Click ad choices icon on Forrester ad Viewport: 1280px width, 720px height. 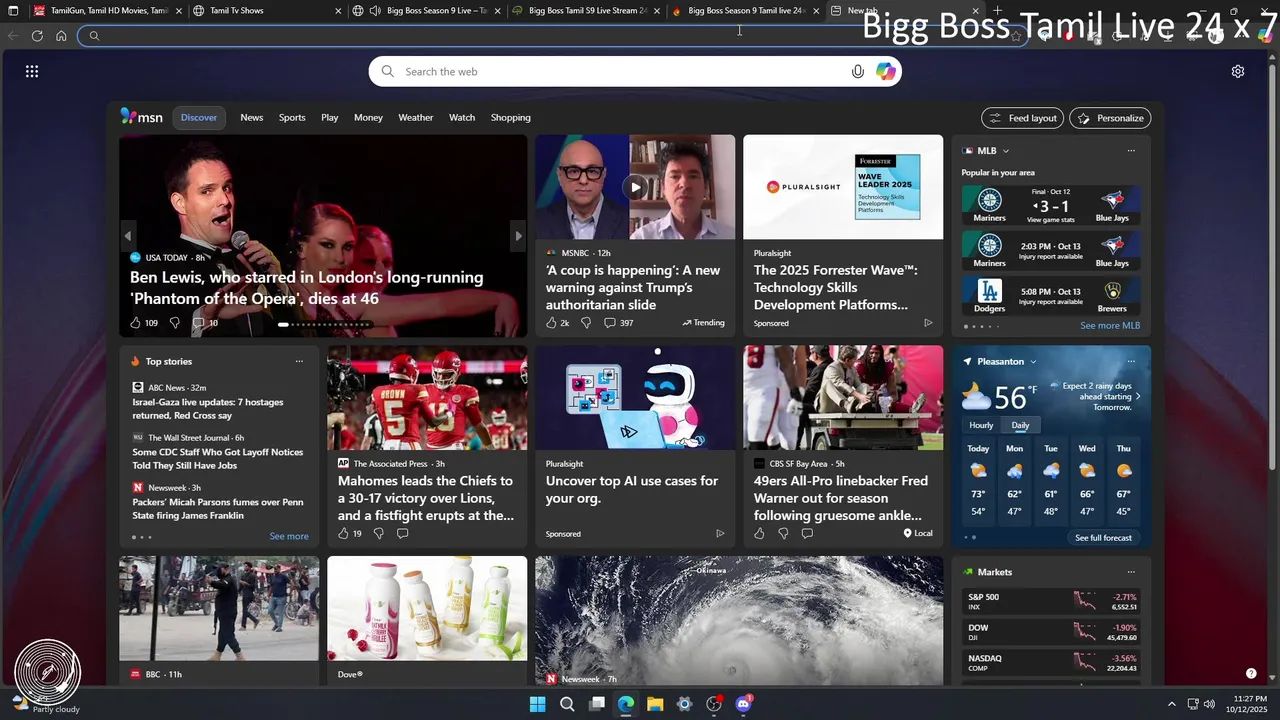[928, 323]
